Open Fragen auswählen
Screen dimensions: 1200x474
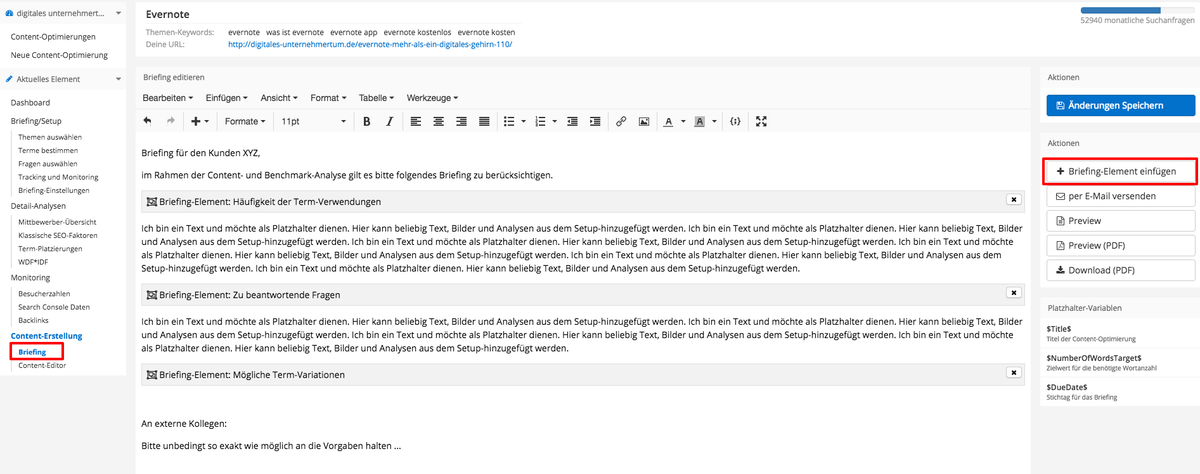(47, 163)
